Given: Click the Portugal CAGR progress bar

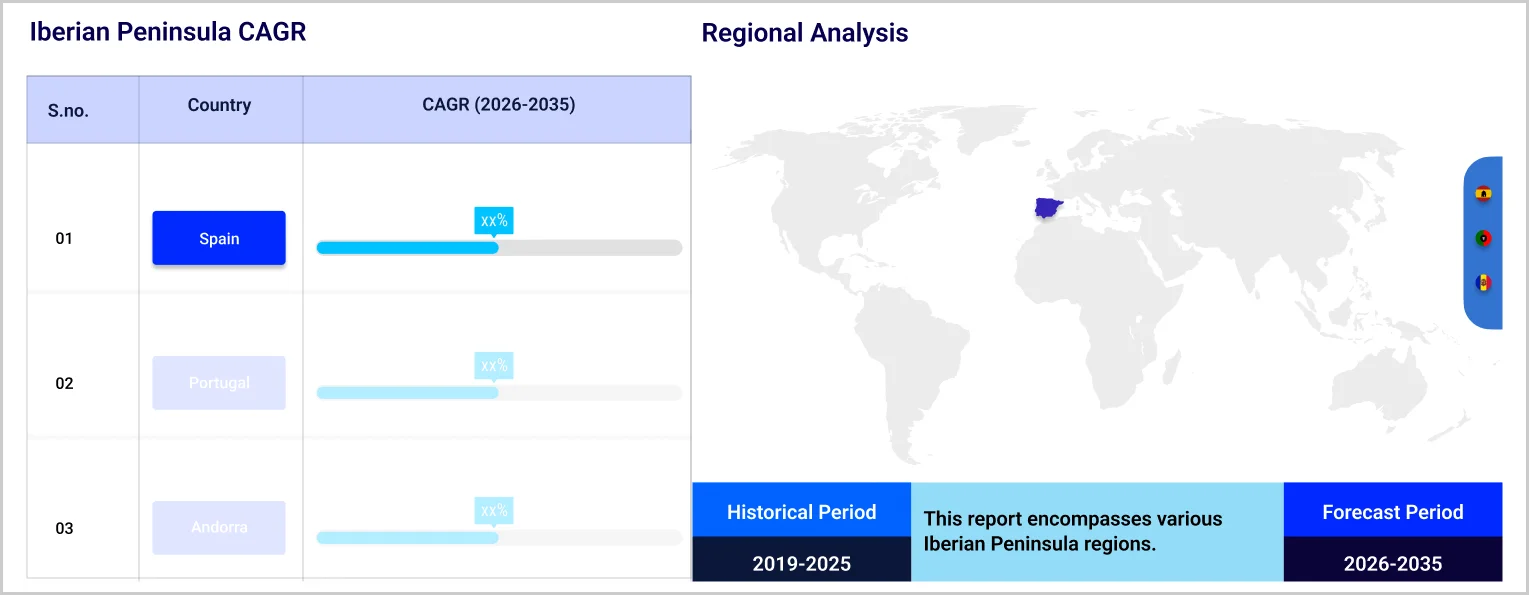Looking at the screenshot, I should (x=499, y=393).
